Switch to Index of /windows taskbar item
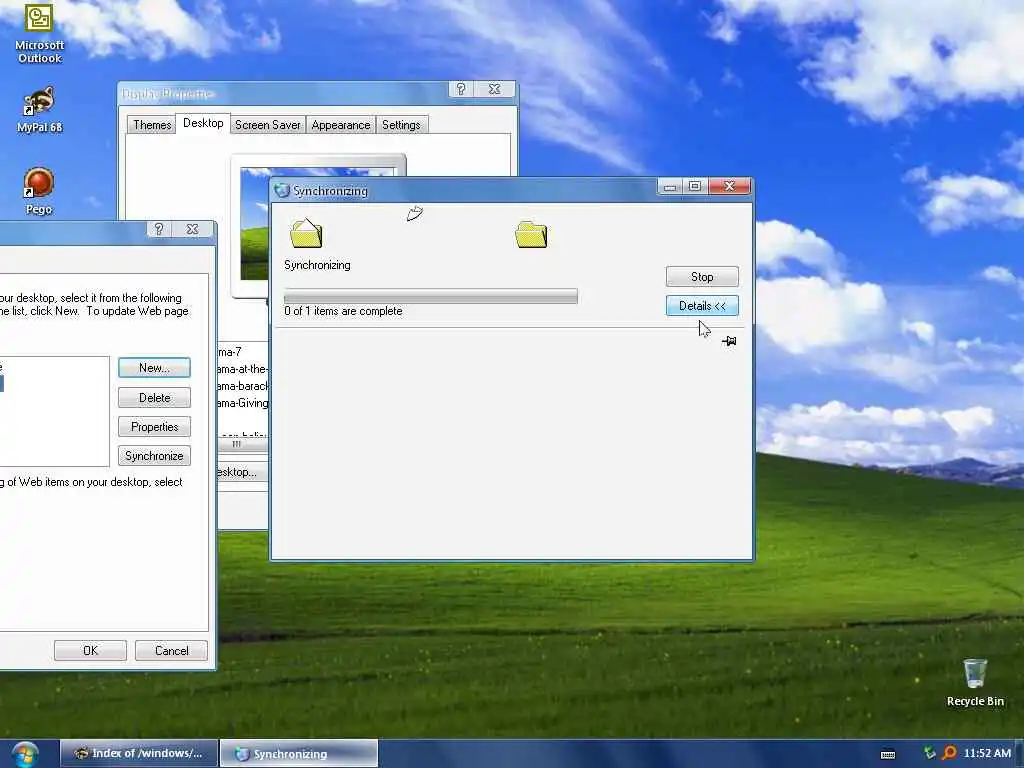Image resolution: width=1024 pixels, height=768 pixels. pos(138,754)
